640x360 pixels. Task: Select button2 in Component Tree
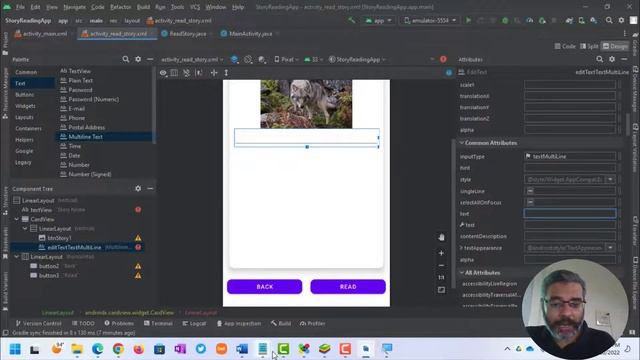[x=49, y=266]
